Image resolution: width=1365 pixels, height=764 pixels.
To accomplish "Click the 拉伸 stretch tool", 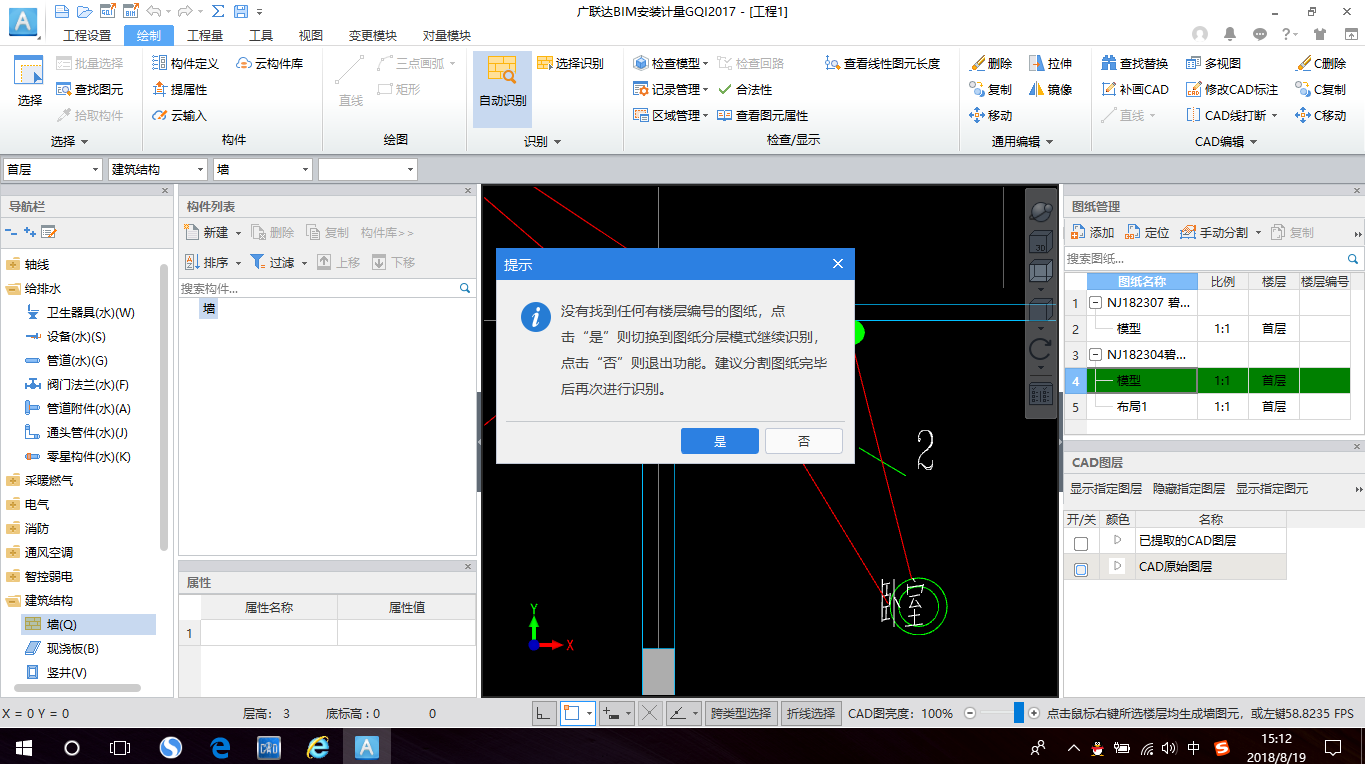I will click(1051, 63).
